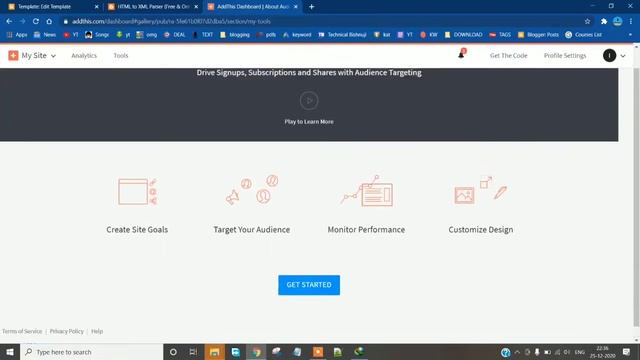
Task: Open Cortana circle on taskbar
Action: click(173, 352)
